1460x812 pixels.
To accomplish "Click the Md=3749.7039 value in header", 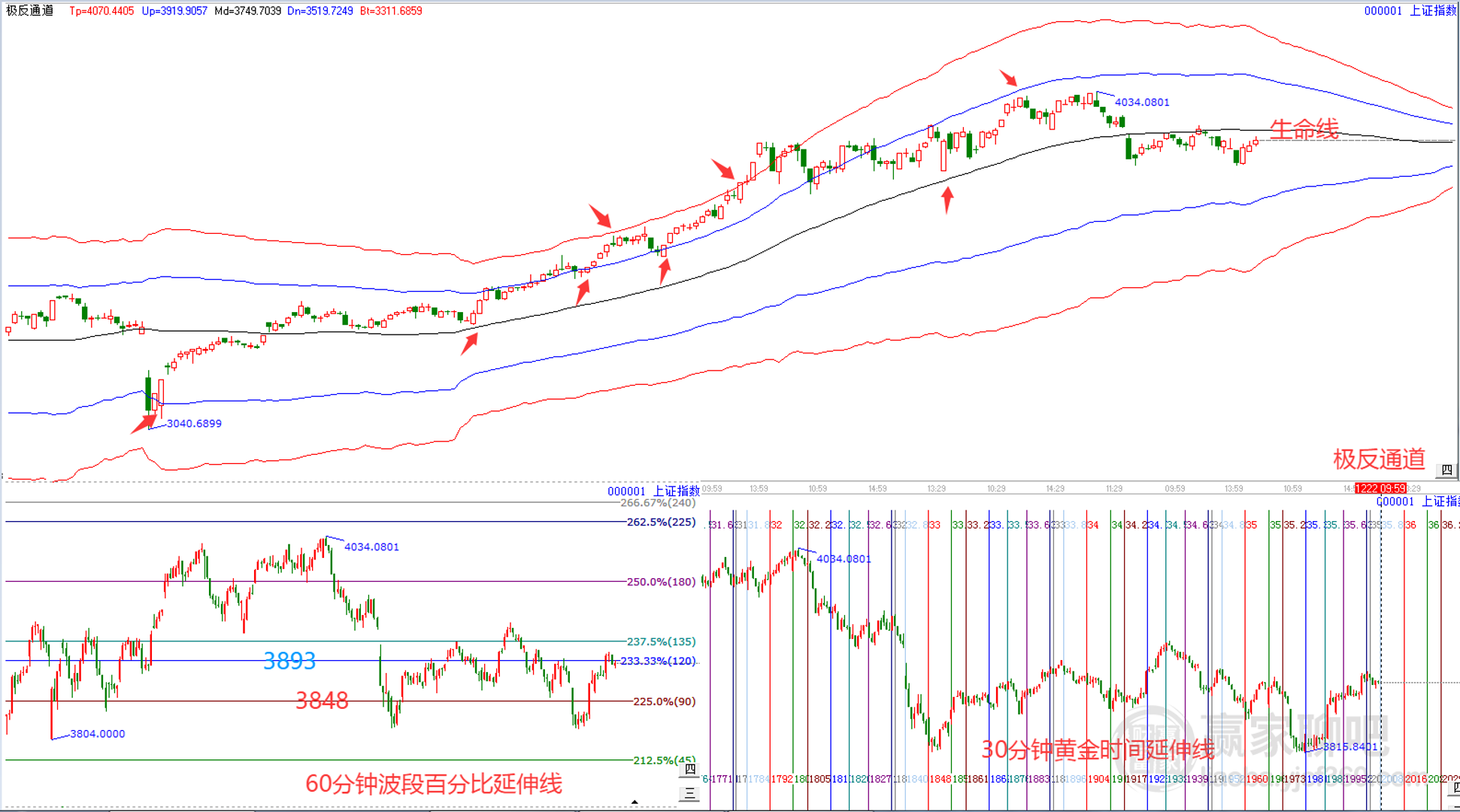I will click(247, 11).
